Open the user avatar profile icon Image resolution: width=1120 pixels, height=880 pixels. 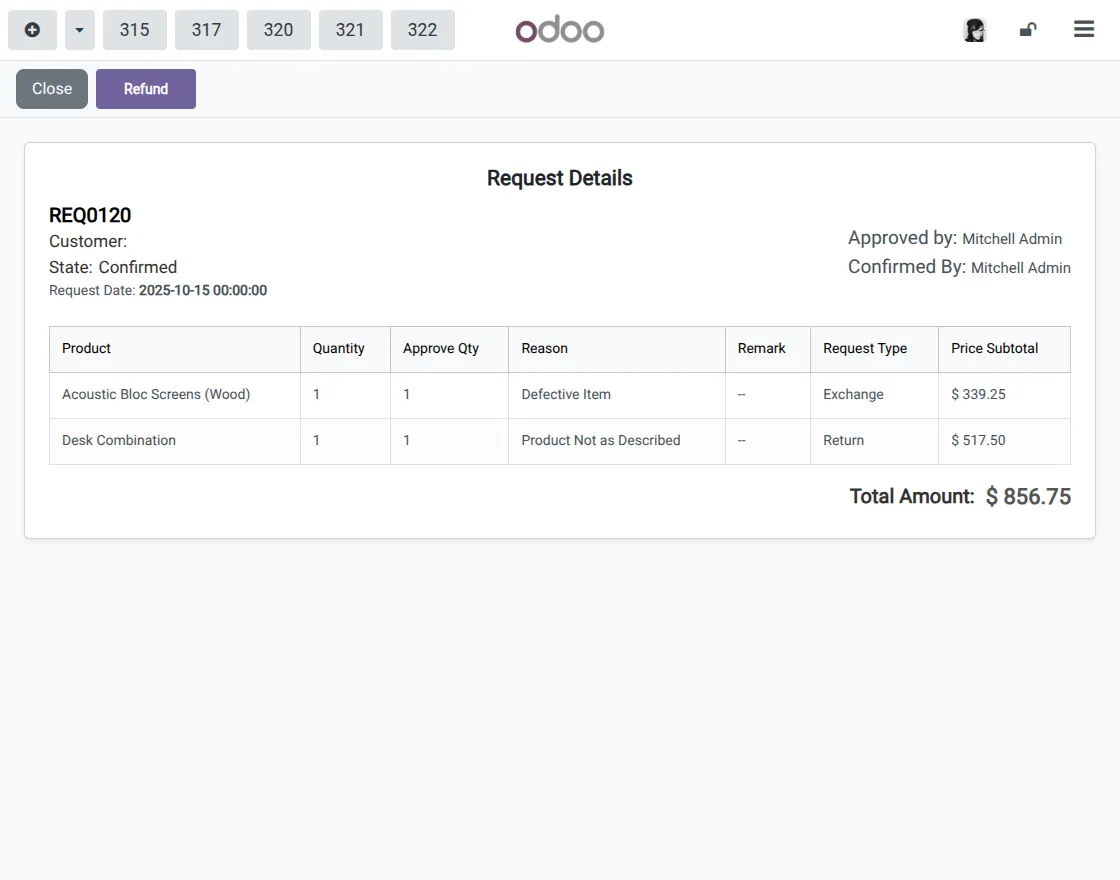(974, 29)
